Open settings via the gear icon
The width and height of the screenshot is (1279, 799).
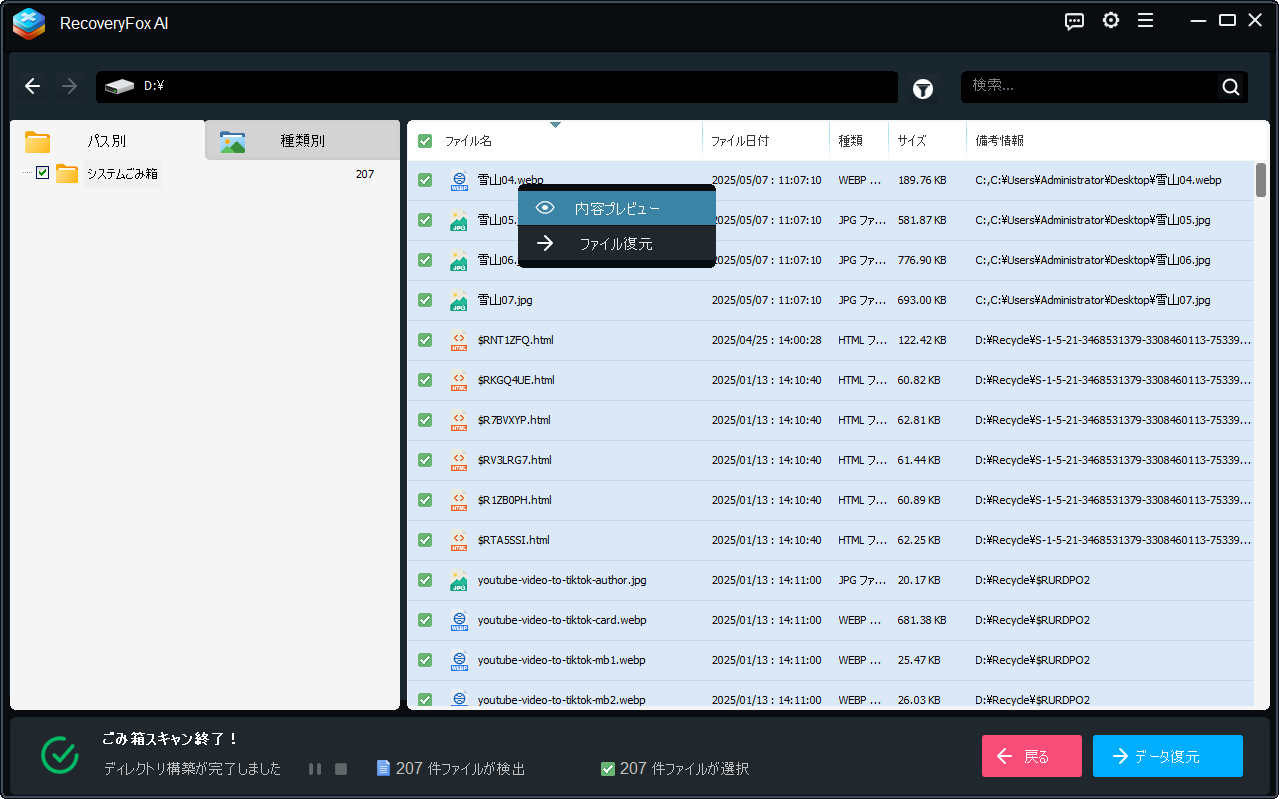1110,21
